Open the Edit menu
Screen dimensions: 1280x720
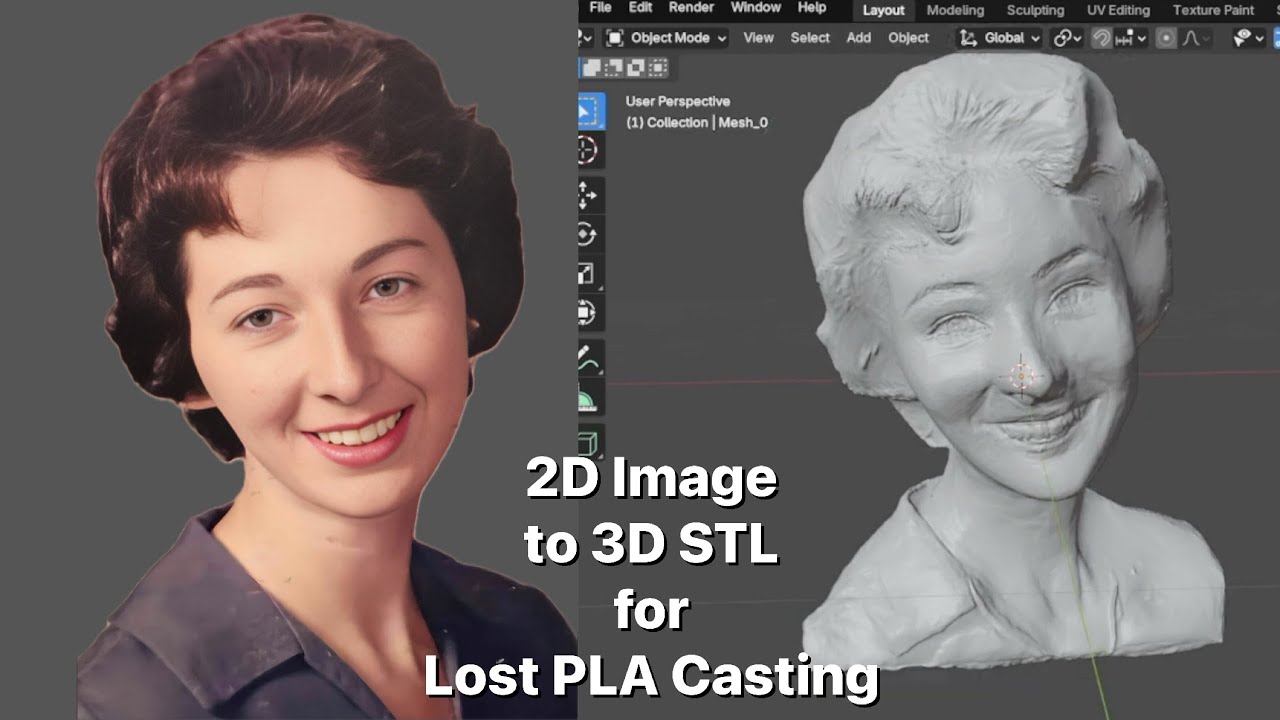pos(640,8)
